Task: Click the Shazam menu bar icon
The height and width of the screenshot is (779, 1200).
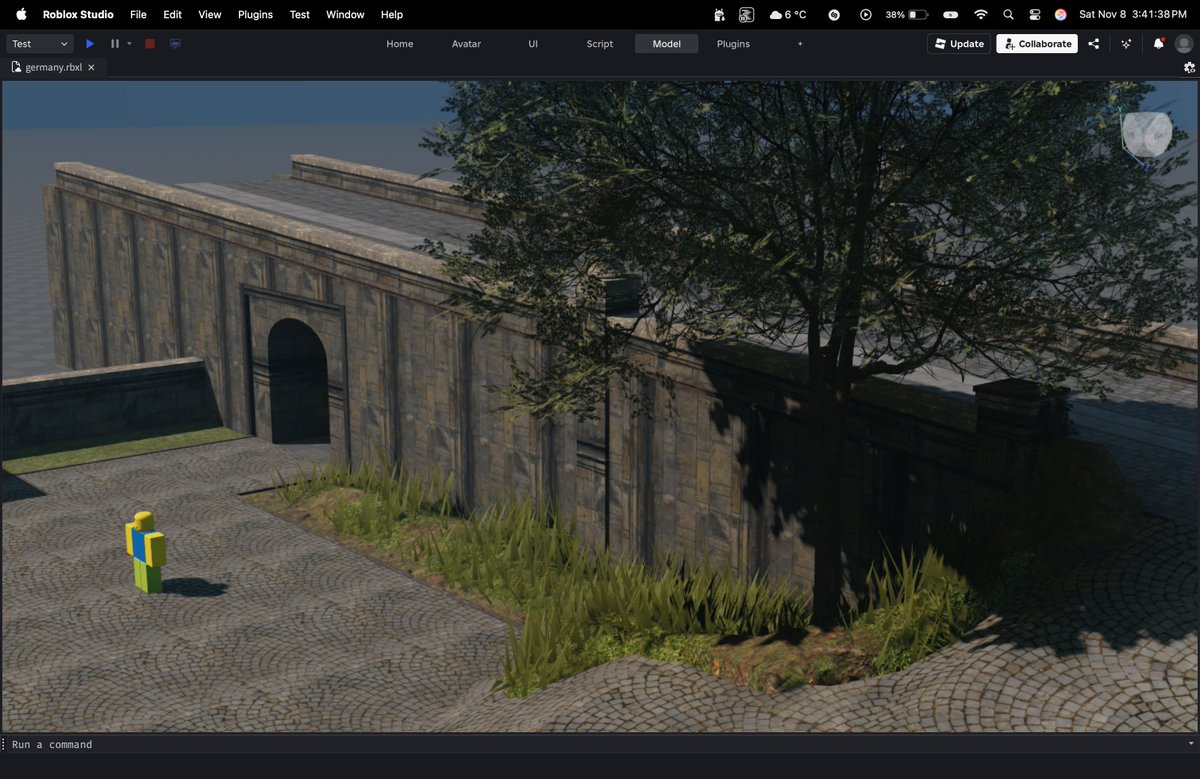Action: [x=835, y=14]
